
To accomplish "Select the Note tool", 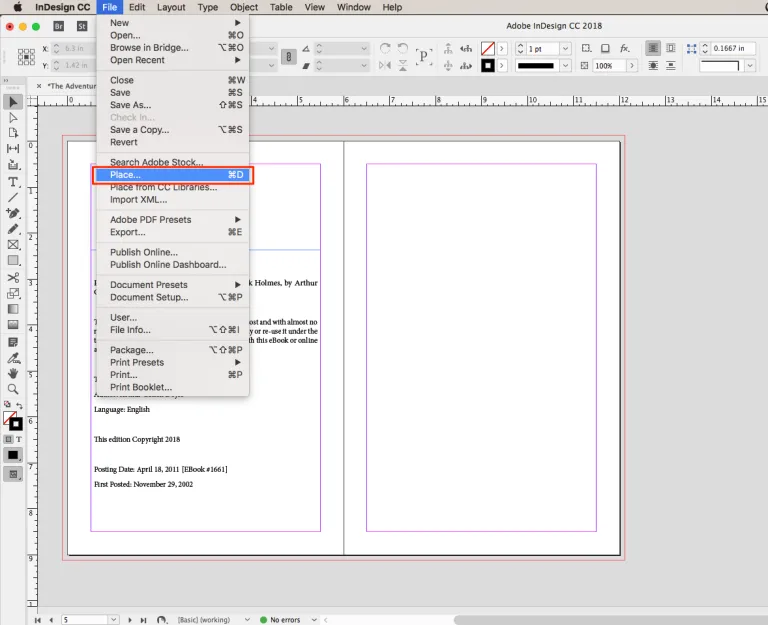I will pyautogui.click(x=13, y=342).
